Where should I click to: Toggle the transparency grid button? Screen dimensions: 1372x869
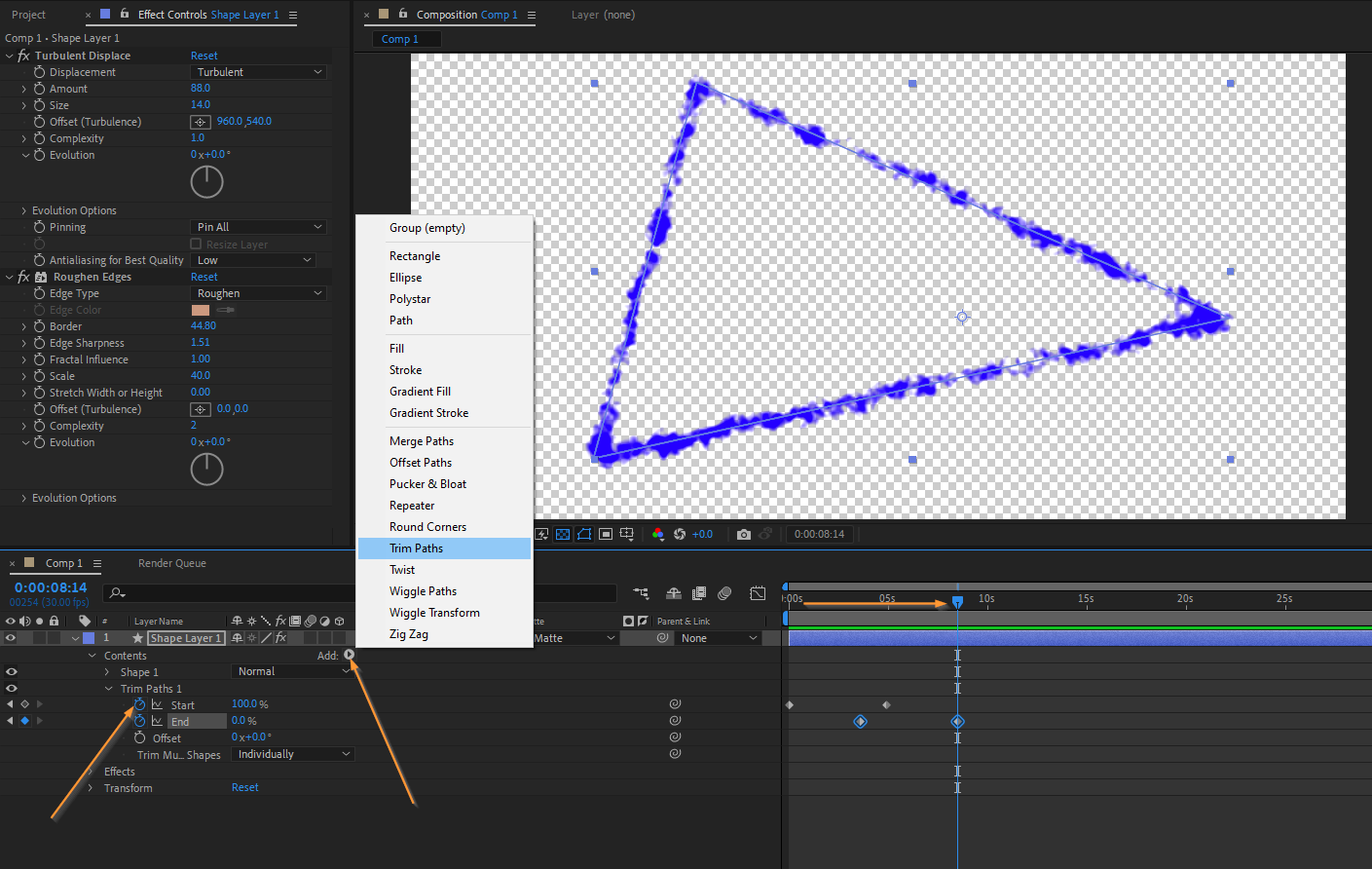point(564,534)
